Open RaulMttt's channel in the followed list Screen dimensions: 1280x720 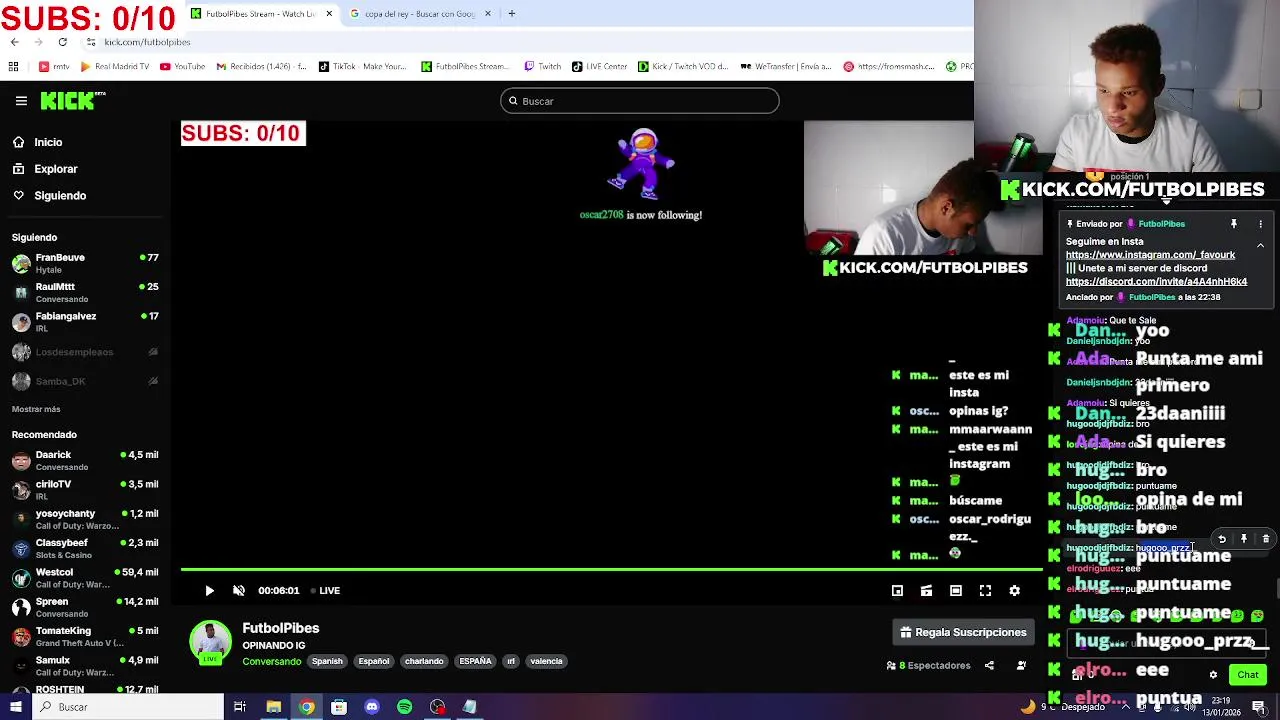point(85,292)
